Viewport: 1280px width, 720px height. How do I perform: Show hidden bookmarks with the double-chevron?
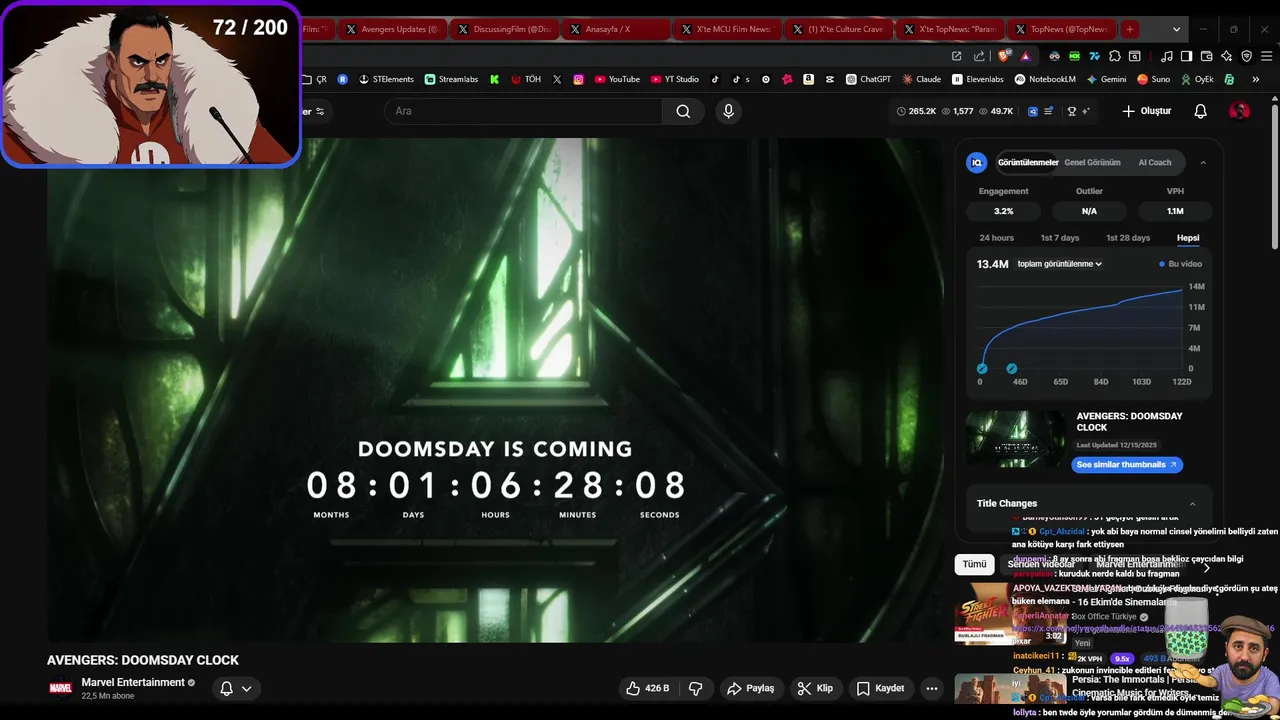(1258, 79)
